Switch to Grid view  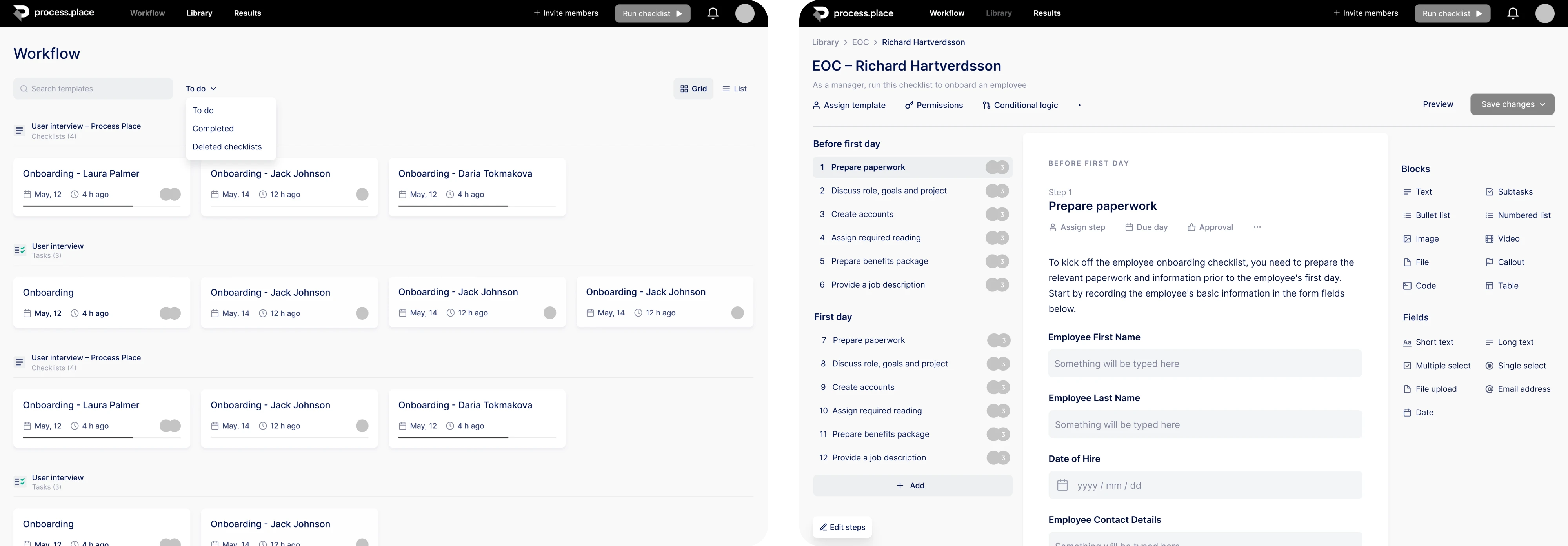click(693, 89)
